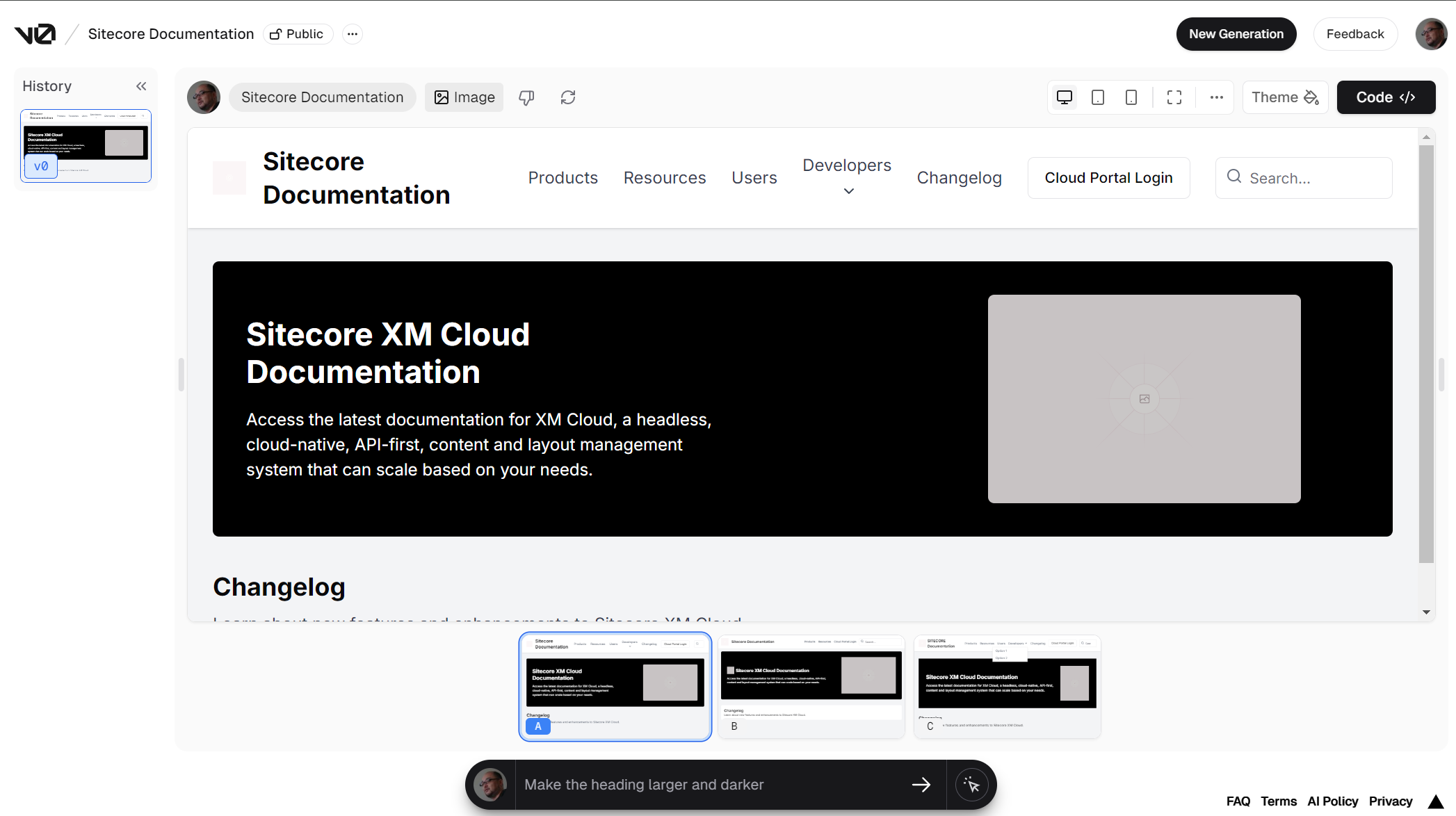Start a New Generation
The width and height of the screenshot is (1456, 816).
tap(1236, 34)
